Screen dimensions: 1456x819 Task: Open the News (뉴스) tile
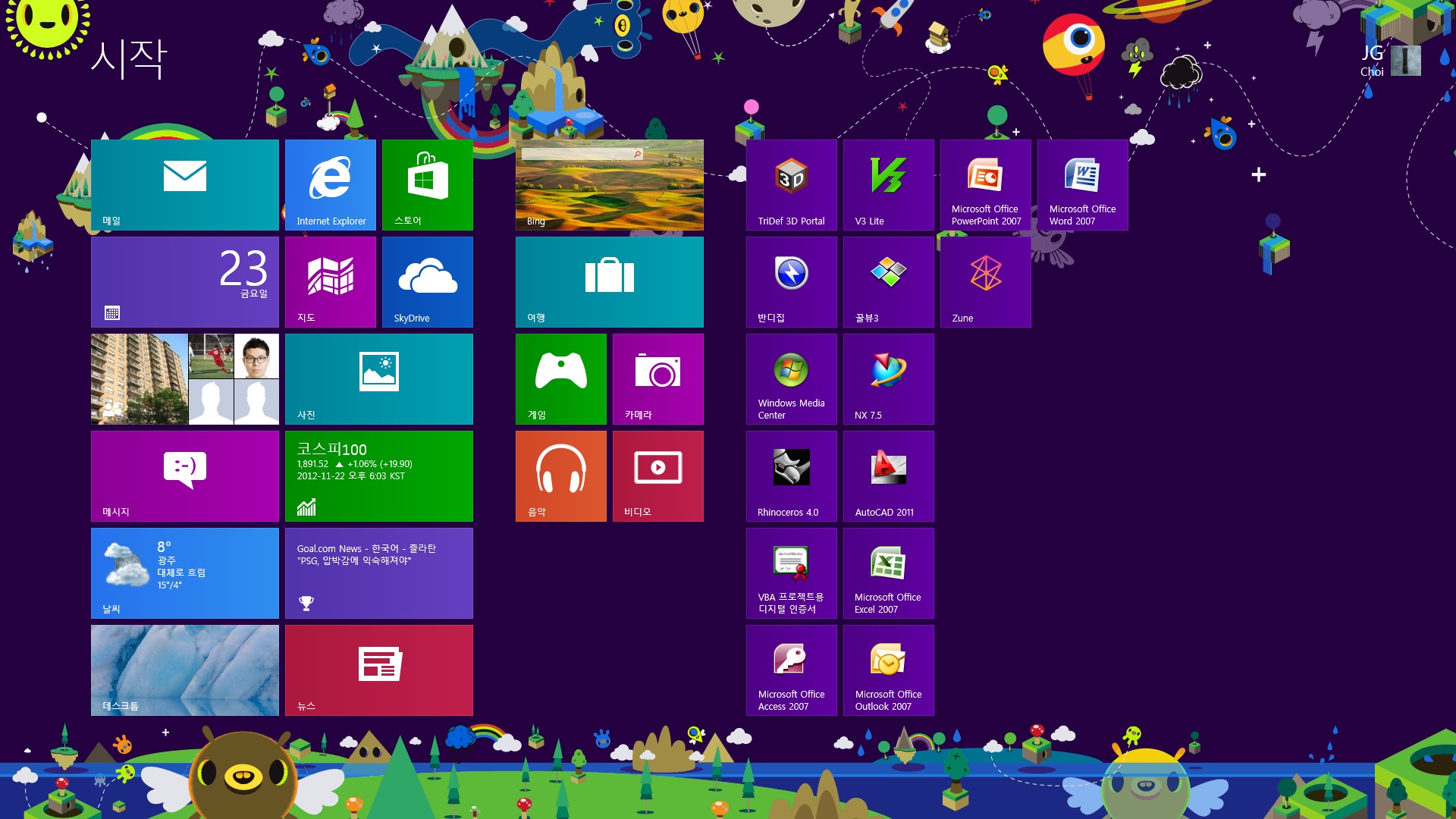379,670
